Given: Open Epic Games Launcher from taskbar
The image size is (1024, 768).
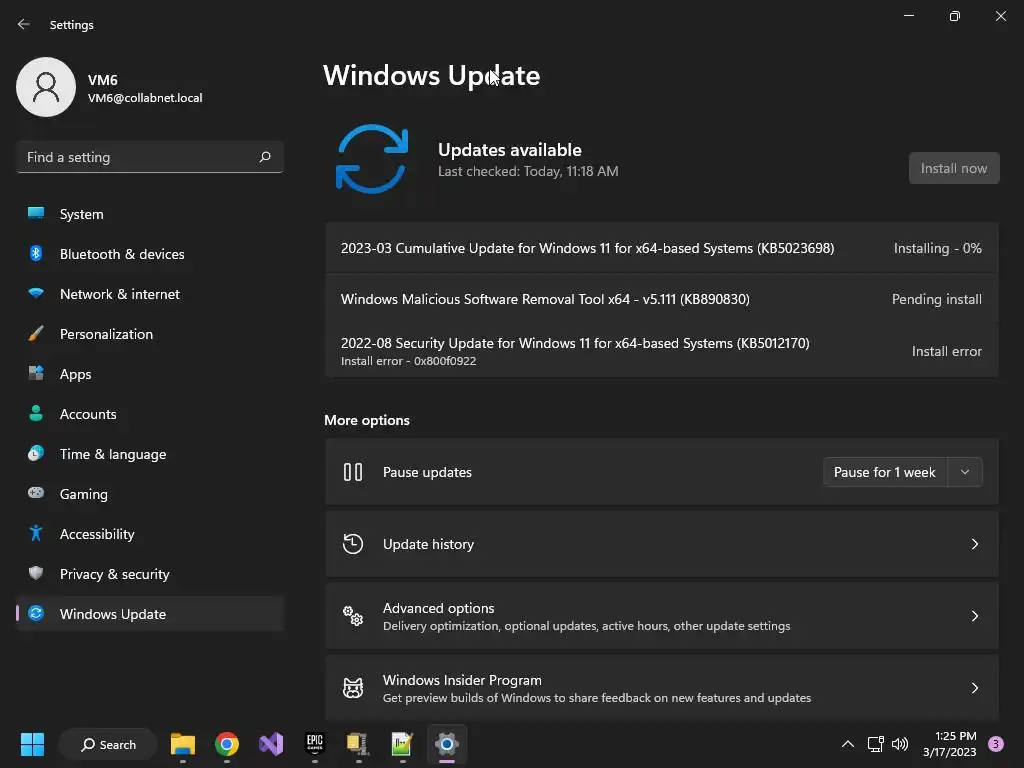Looking at the screenshot, I should coord(315,744).
